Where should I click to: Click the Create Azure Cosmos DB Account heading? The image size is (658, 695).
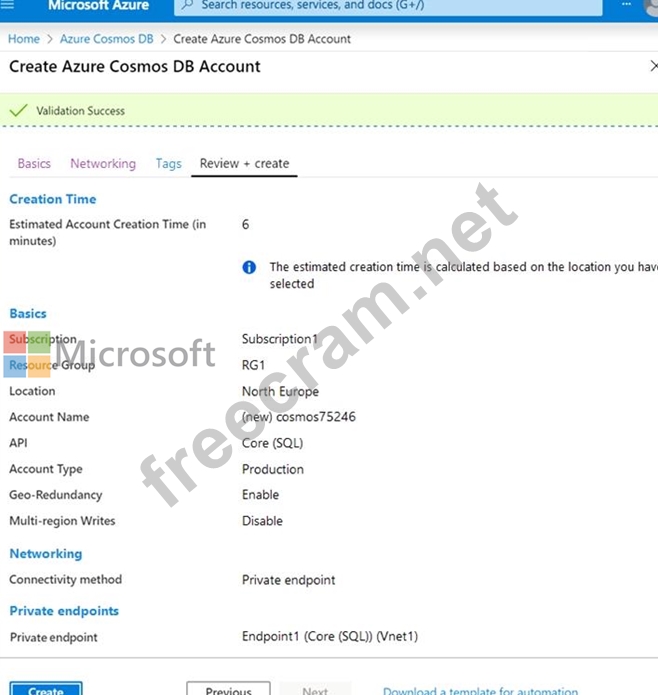pyautogui.click(x=135, y=66)
